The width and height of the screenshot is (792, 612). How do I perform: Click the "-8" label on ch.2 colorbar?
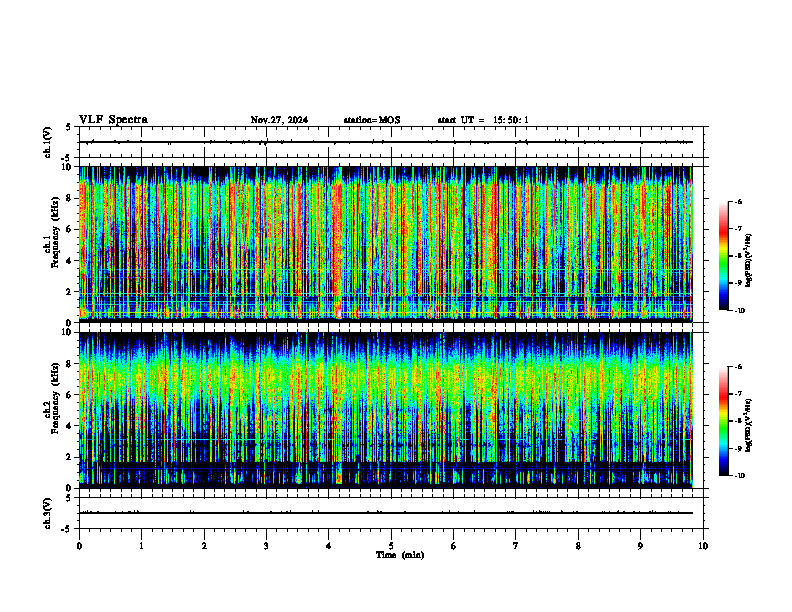click(738, 421)
